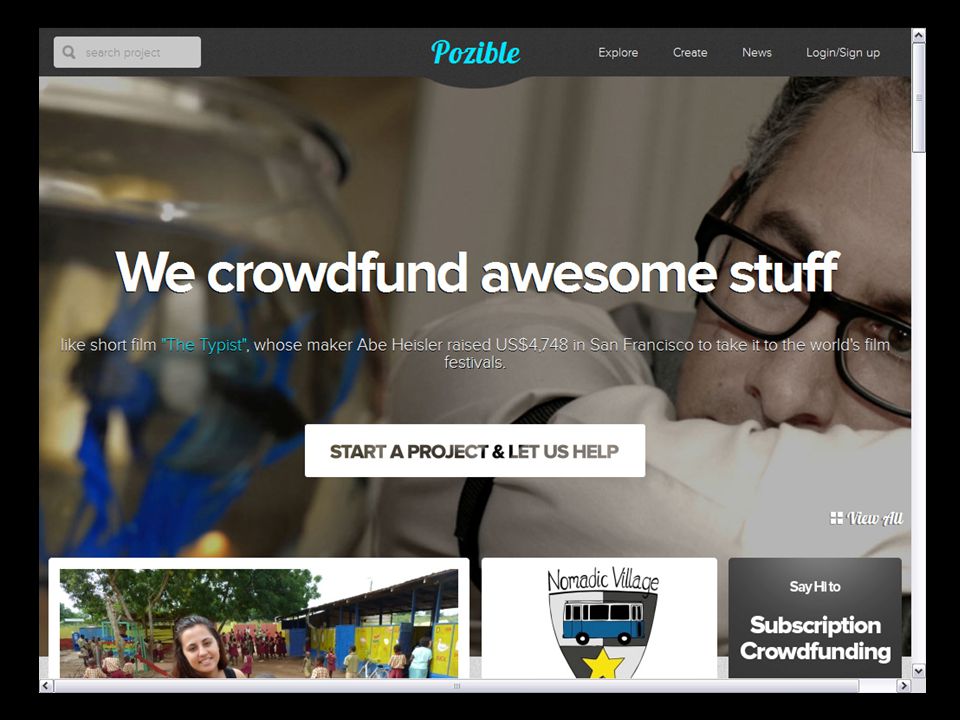Click the magnifying glass search icon

pyautogui.click(x=69, y=52)
